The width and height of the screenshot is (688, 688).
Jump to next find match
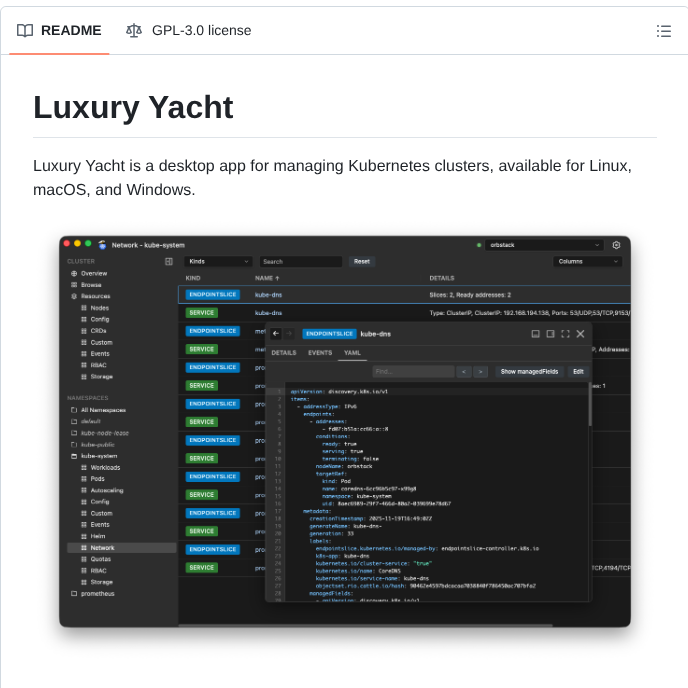tap(480, 372)
